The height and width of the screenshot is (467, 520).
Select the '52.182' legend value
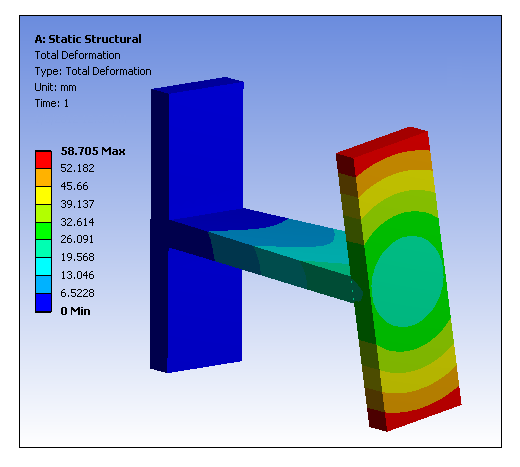pyautogui.click(x=77, y=168)
